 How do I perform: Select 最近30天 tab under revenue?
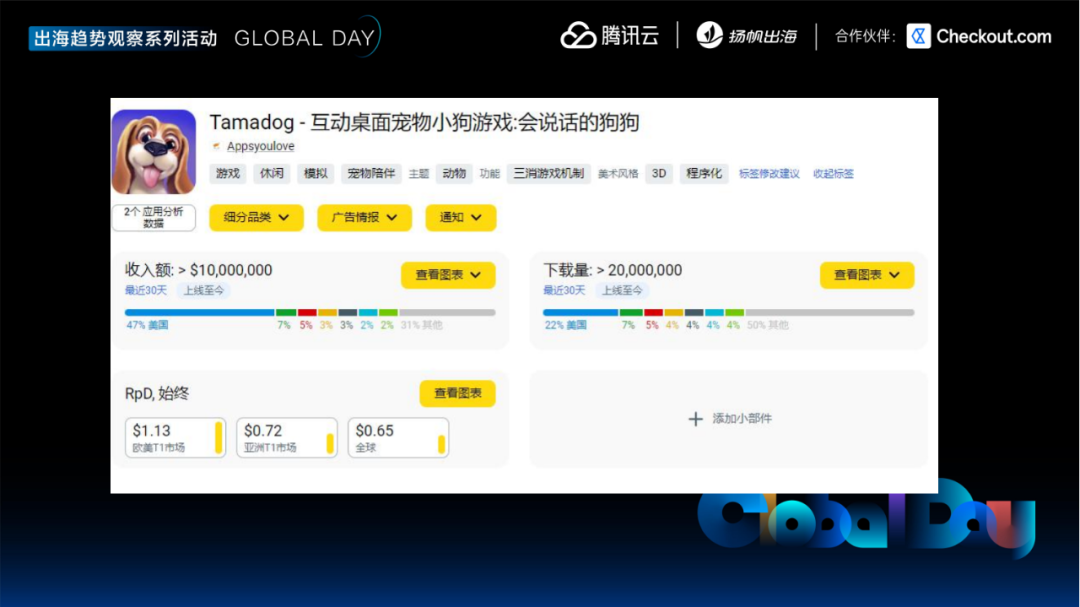pyautogui.click(x=145, y=291)
